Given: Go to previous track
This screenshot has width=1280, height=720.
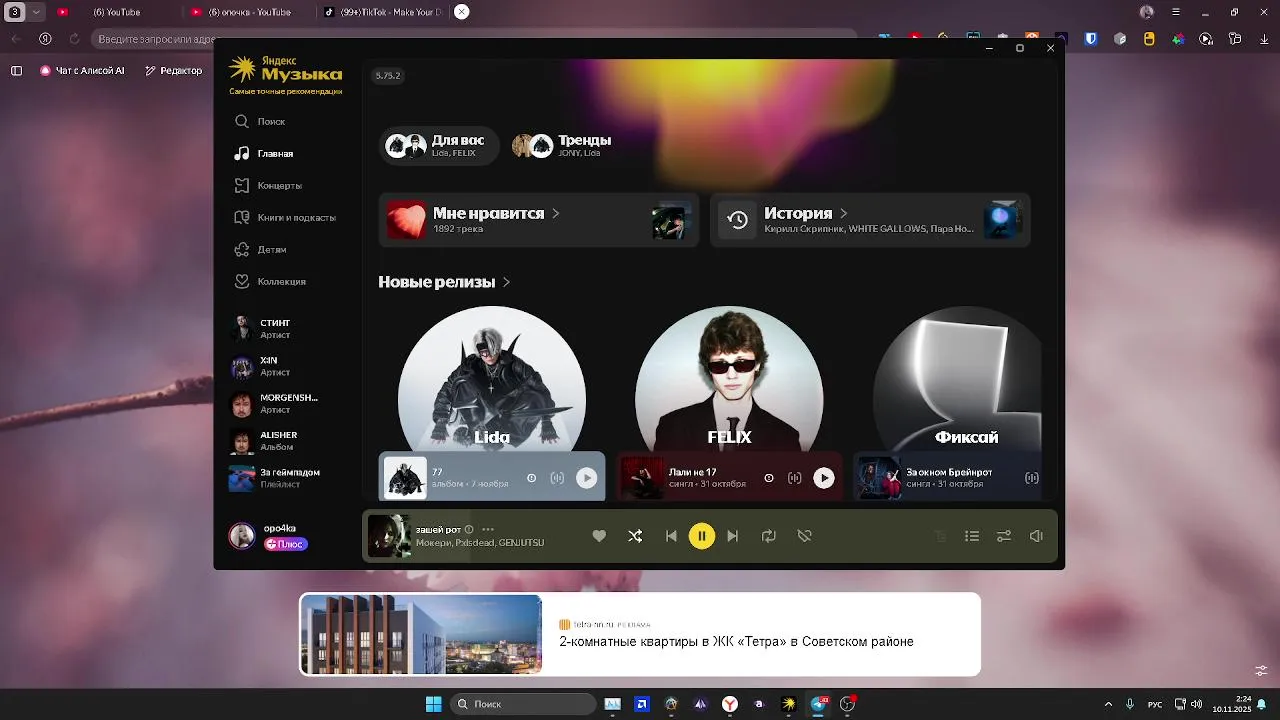Looking at the screenshot, I should click(671, 536).
